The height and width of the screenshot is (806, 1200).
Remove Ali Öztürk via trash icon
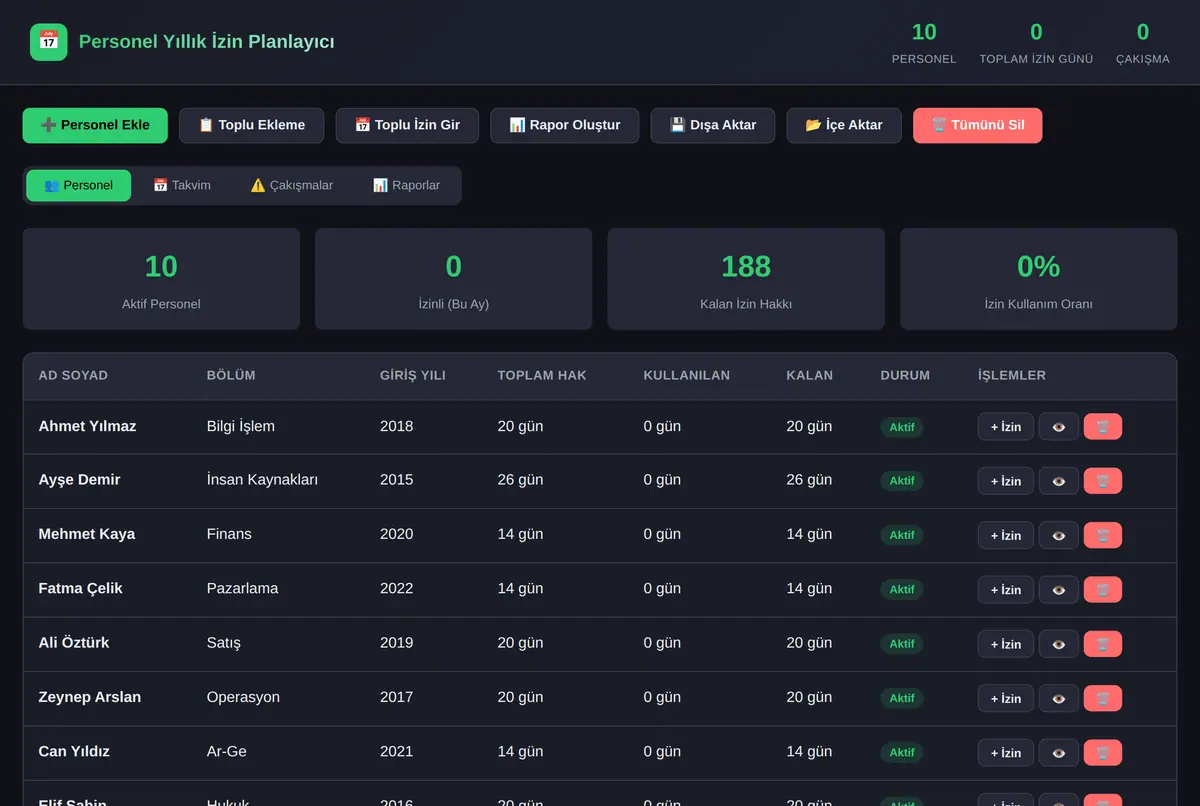coord(1103,644)
